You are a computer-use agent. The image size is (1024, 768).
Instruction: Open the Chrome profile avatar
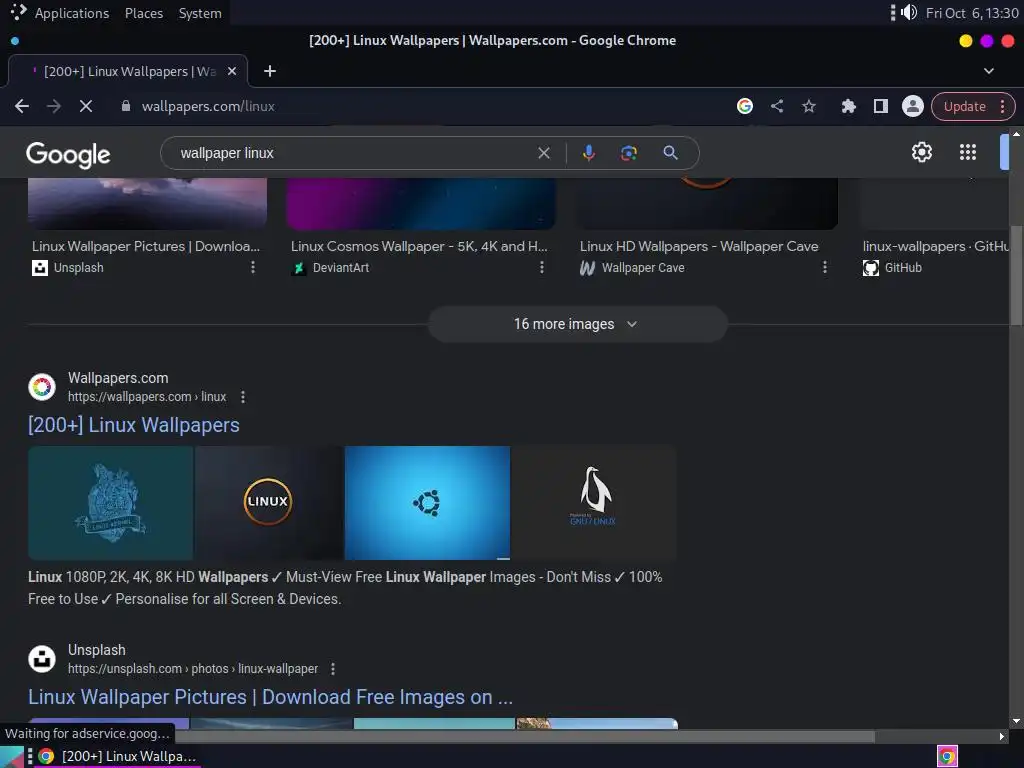pyautogui.click(x=912, y=106)
